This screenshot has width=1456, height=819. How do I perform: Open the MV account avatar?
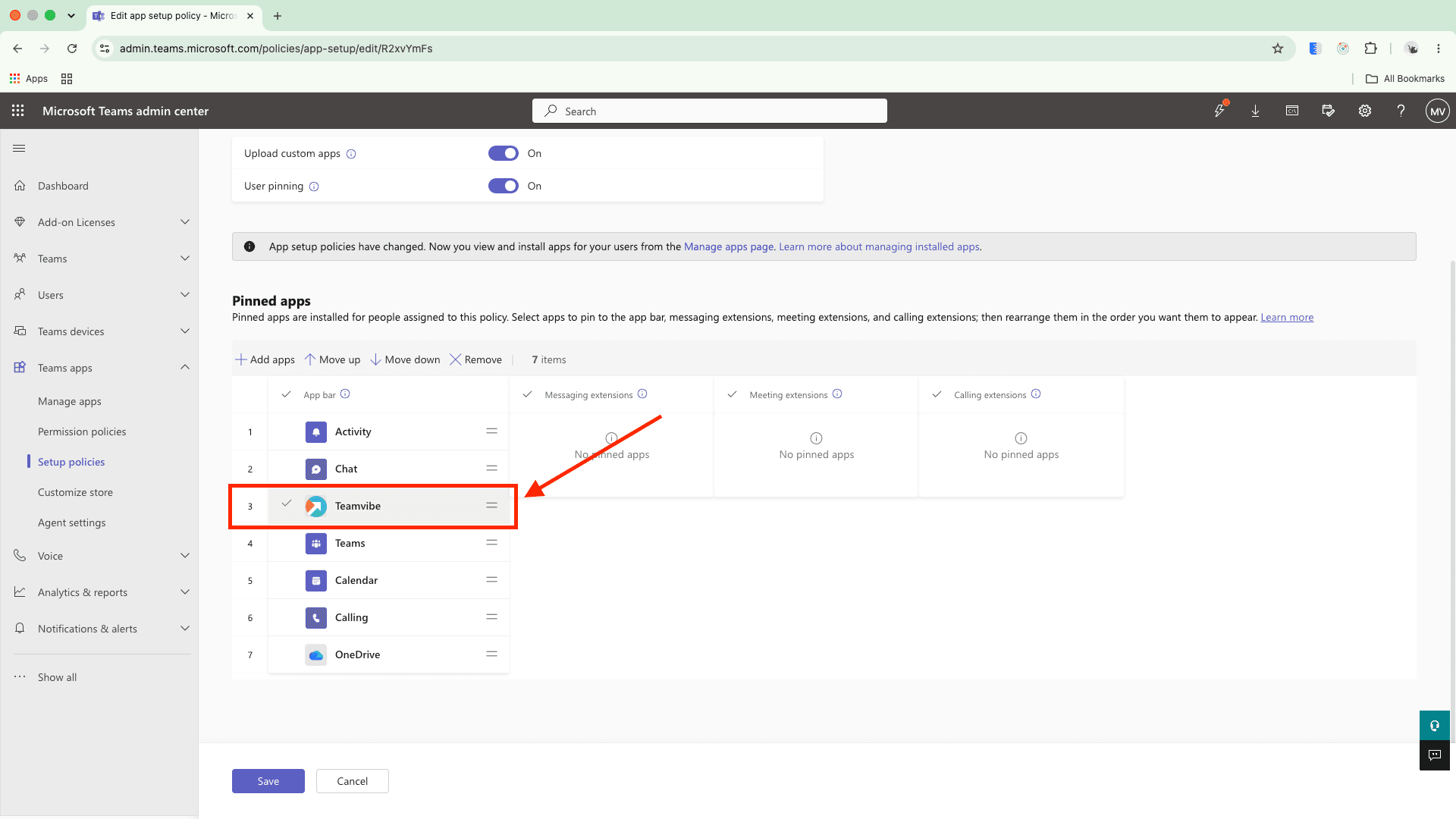[x=1438, y=111]
